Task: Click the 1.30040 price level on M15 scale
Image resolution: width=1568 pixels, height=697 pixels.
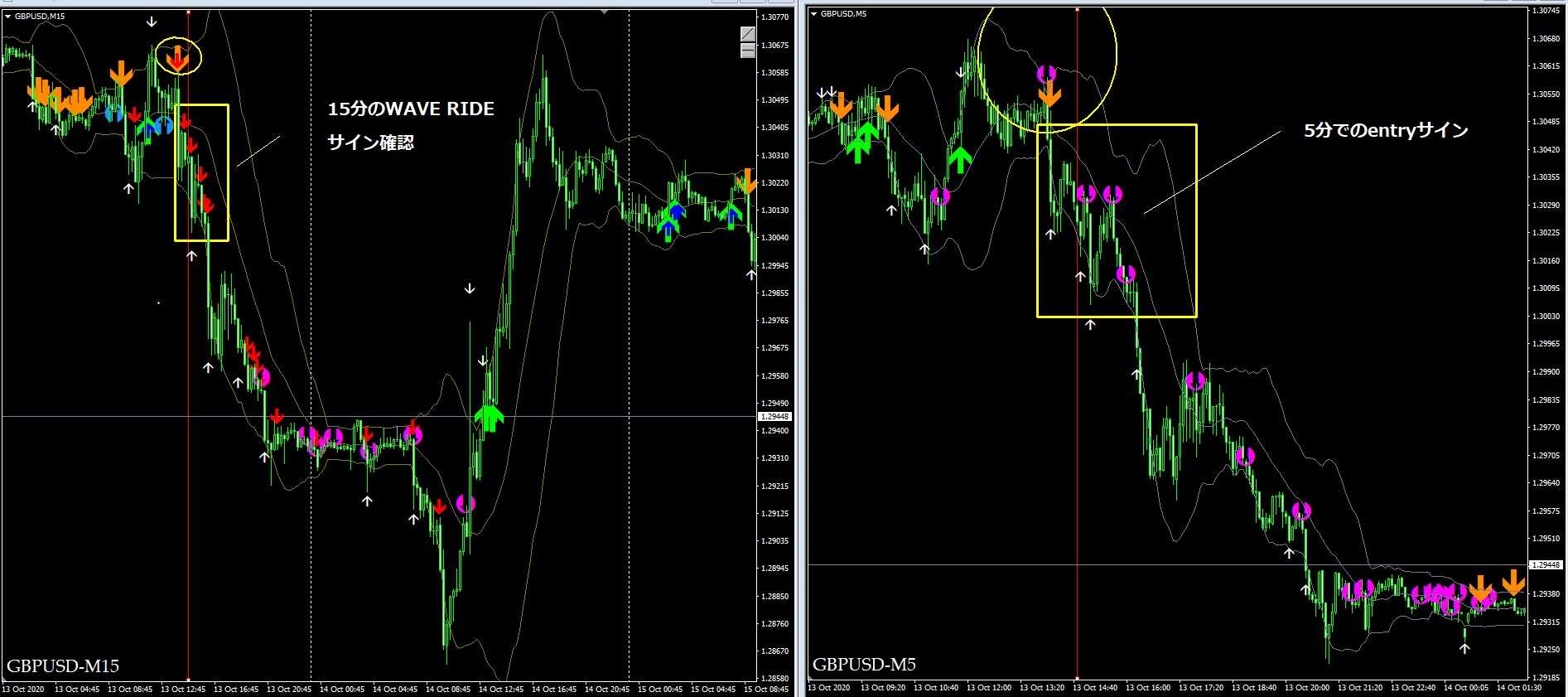Action: tap(774, 238)
